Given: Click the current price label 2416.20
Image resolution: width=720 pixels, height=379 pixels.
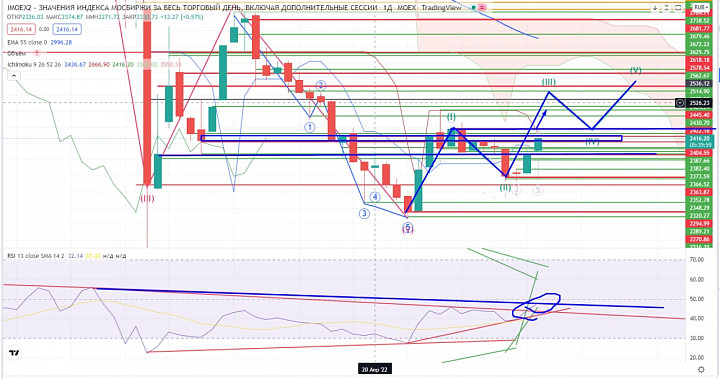Looking at the screenshot, I should point(699,138).
